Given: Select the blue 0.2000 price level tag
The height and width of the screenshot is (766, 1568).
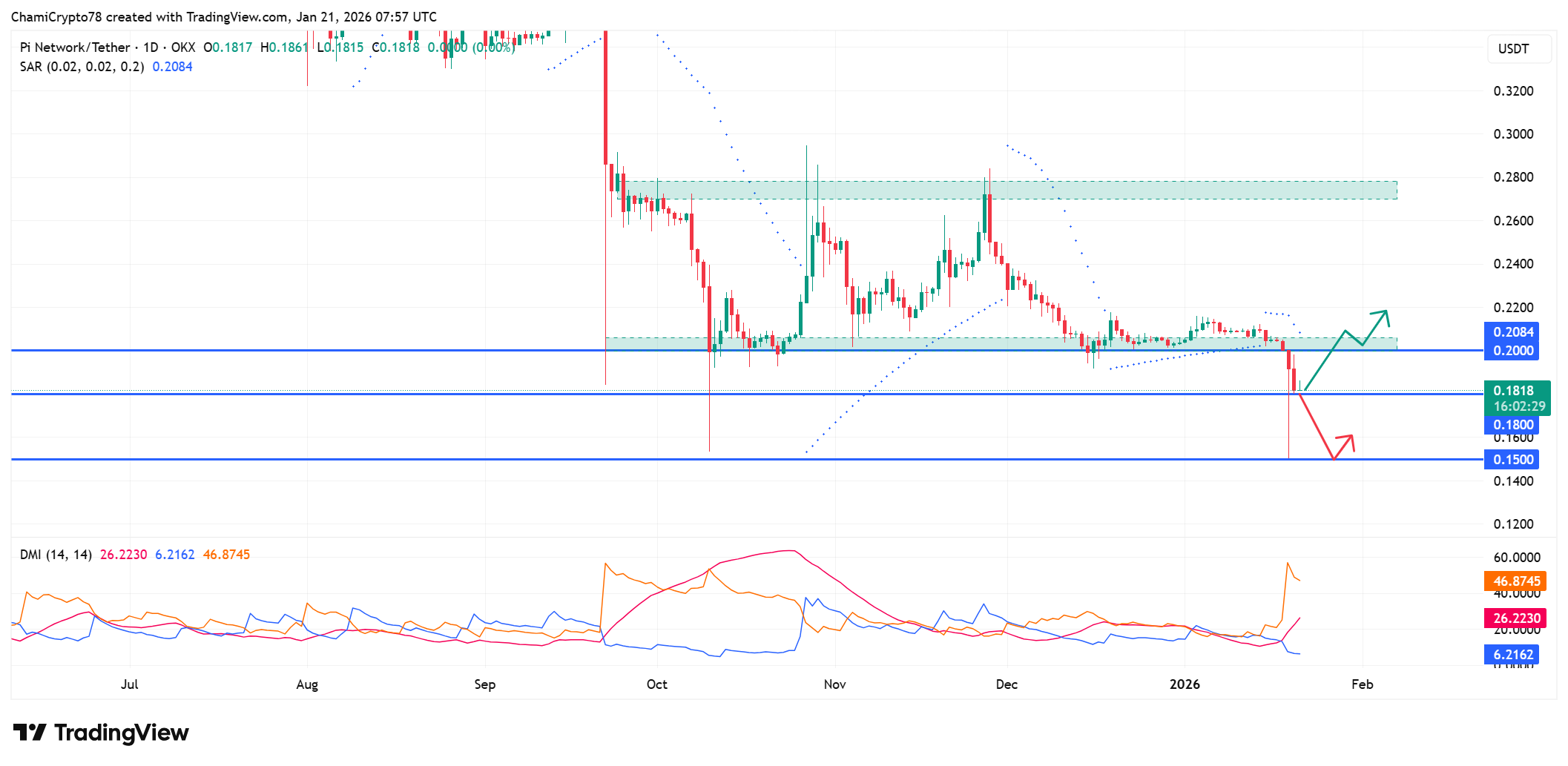Looking at the screenshot, I should tap(1512, 351).
